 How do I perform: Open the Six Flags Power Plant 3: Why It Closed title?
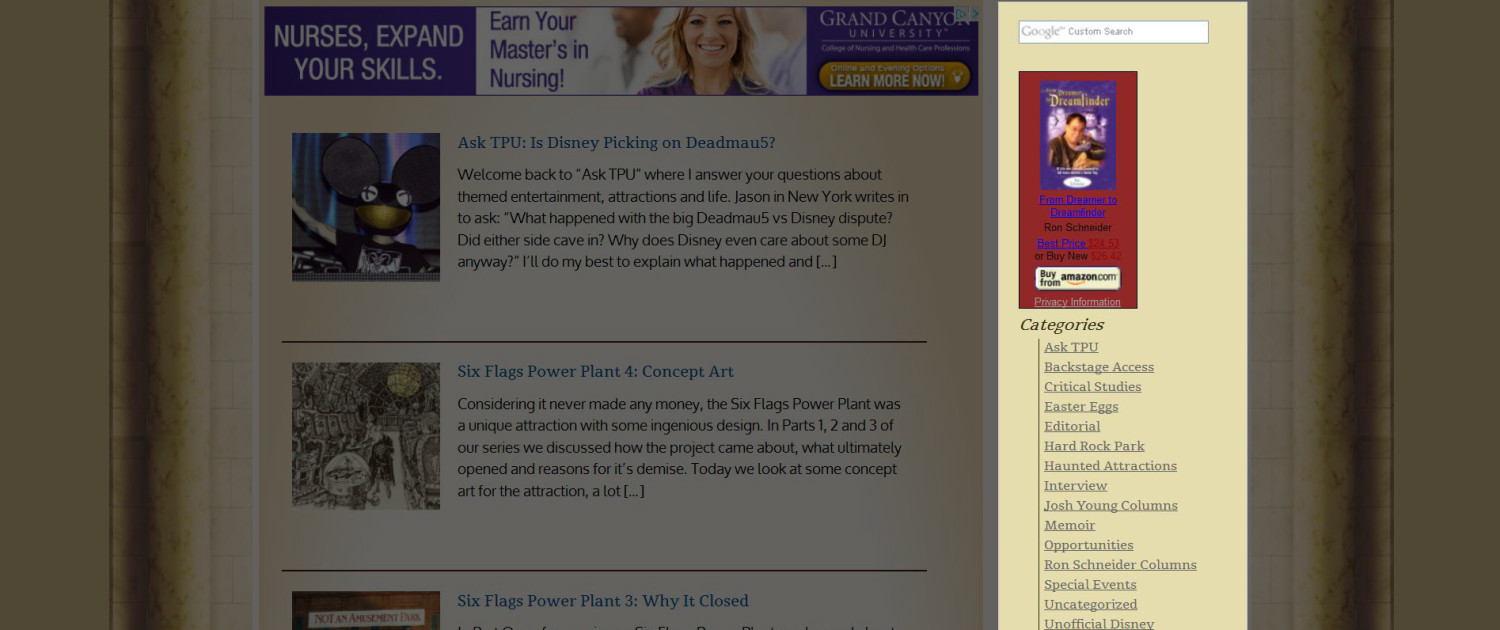603,601
